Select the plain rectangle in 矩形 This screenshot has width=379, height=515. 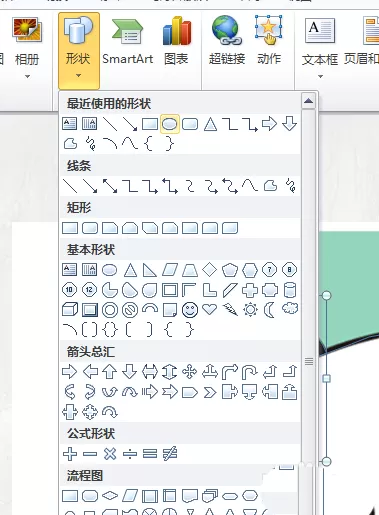pyautogui.click(x=70, y=228)
